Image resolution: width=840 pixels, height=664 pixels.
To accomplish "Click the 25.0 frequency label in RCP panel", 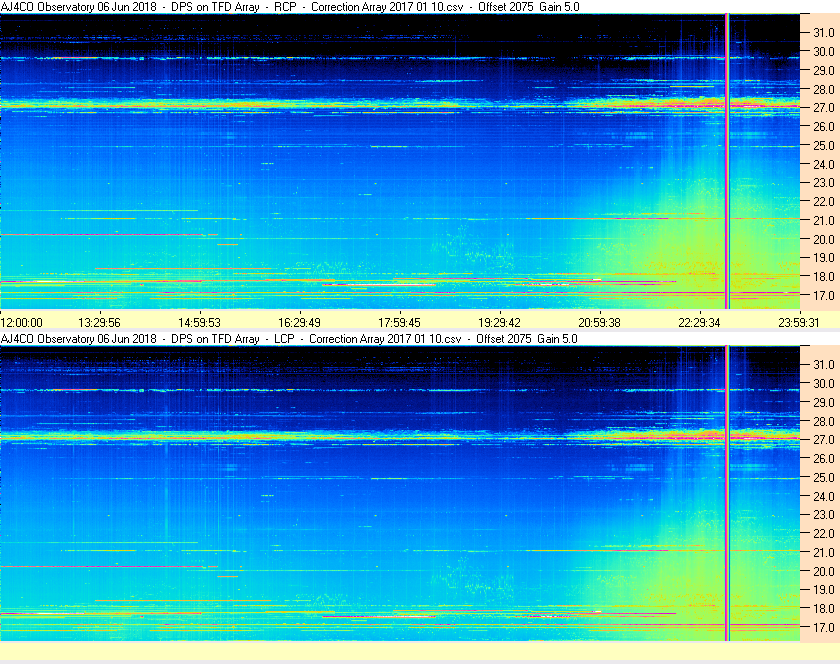I will pos(824,145).
